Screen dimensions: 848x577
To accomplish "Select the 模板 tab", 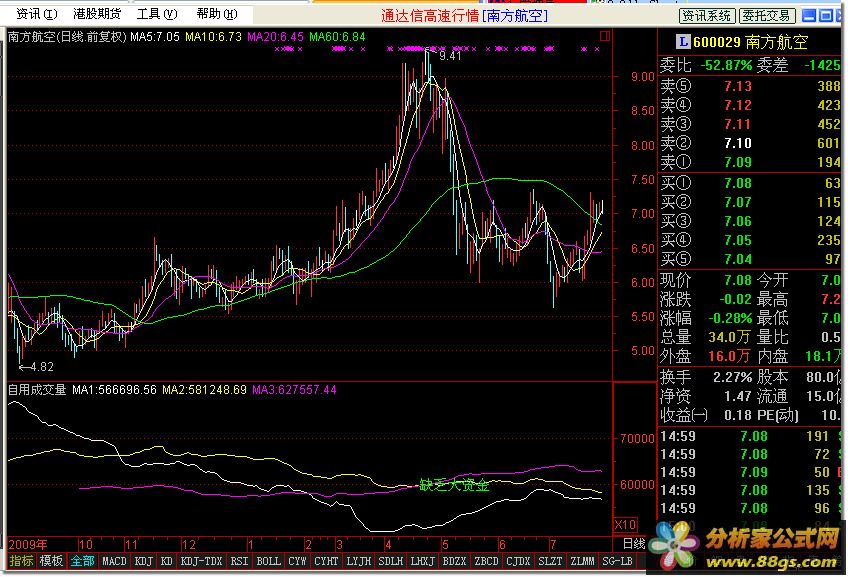I will pos(51,561).
